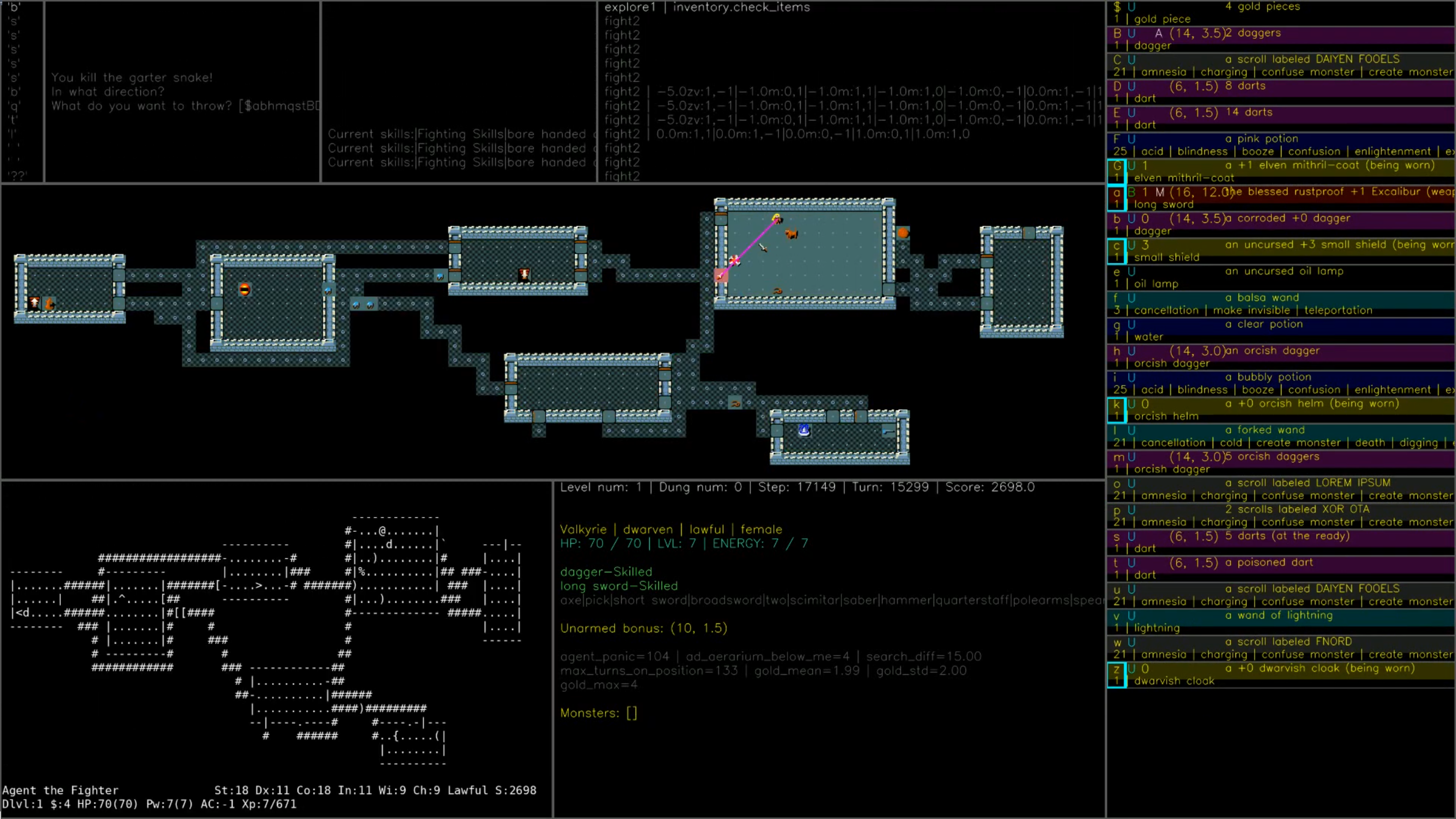Click the up-staircase arrow tile in the leftmost room
This screenshot has width=1456, height=819.
point(35,303)
